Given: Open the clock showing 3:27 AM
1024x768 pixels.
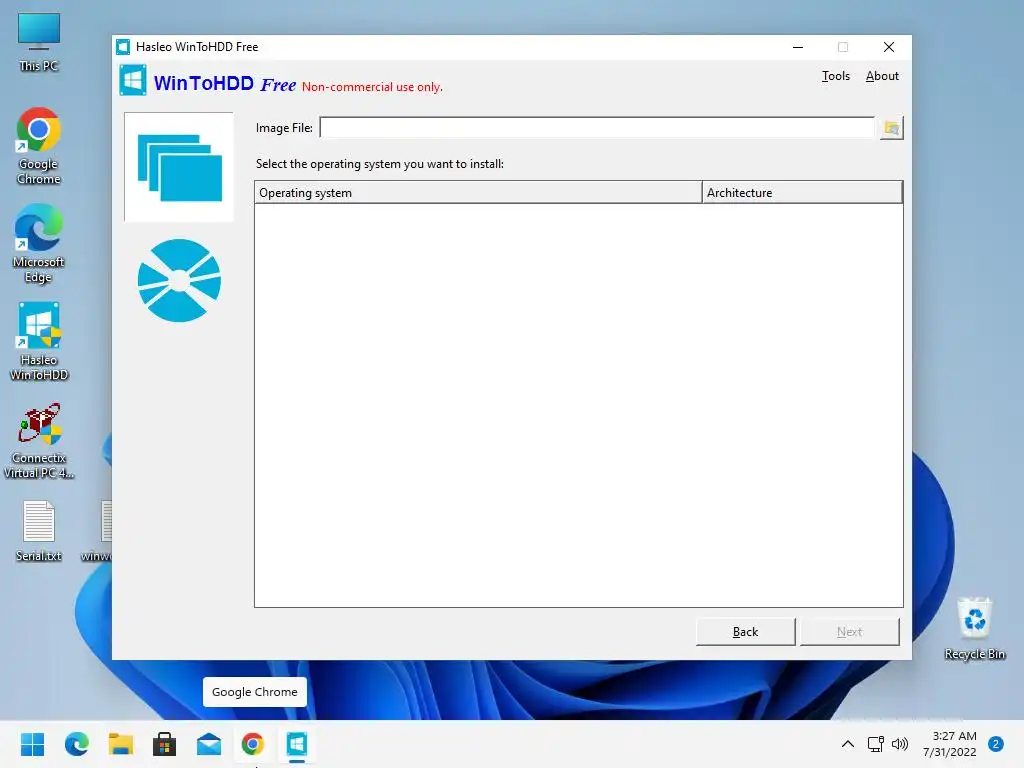Looking at the screenshot, I should click(950, 744).
